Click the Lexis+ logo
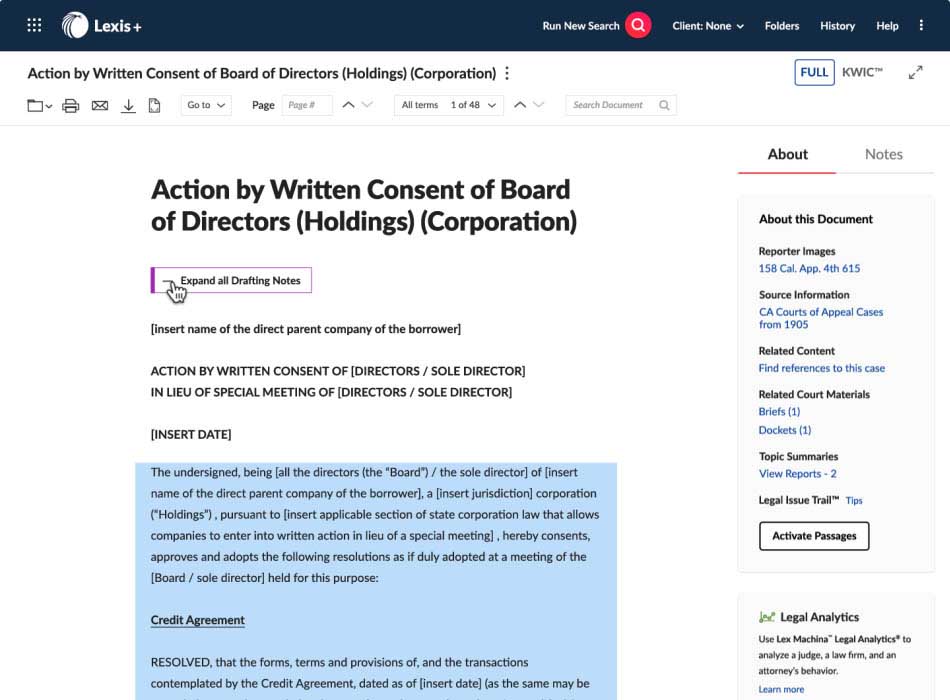950x700 pixels. tap(101, 25)
